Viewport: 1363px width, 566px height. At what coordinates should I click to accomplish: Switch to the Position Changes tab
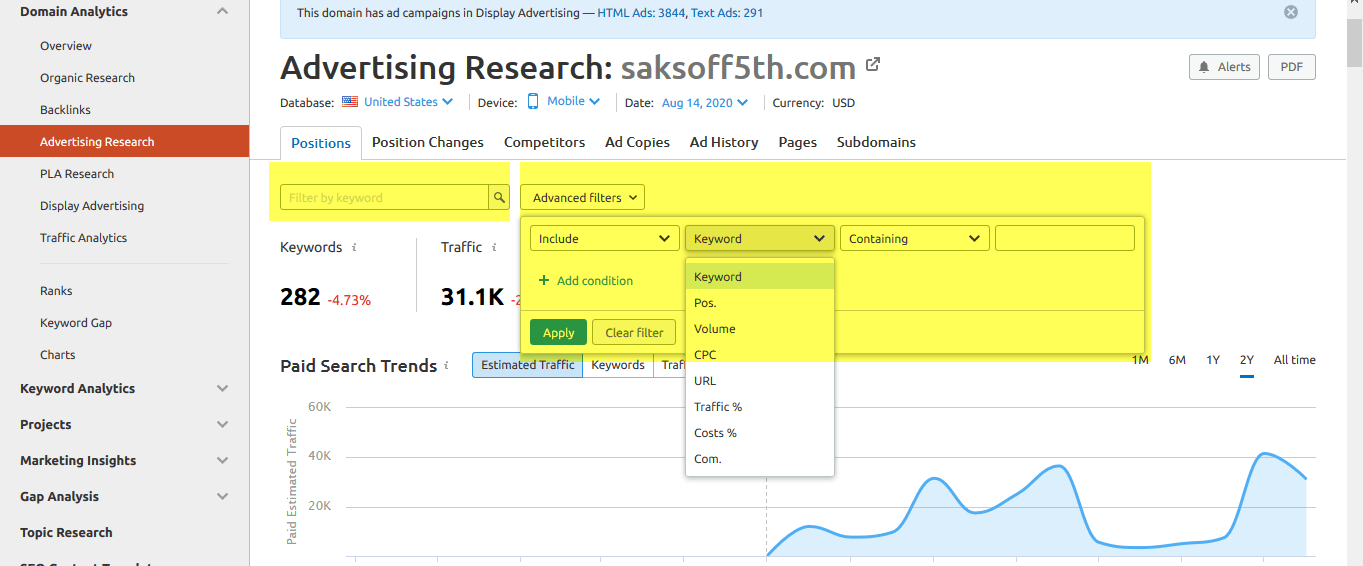428,142
